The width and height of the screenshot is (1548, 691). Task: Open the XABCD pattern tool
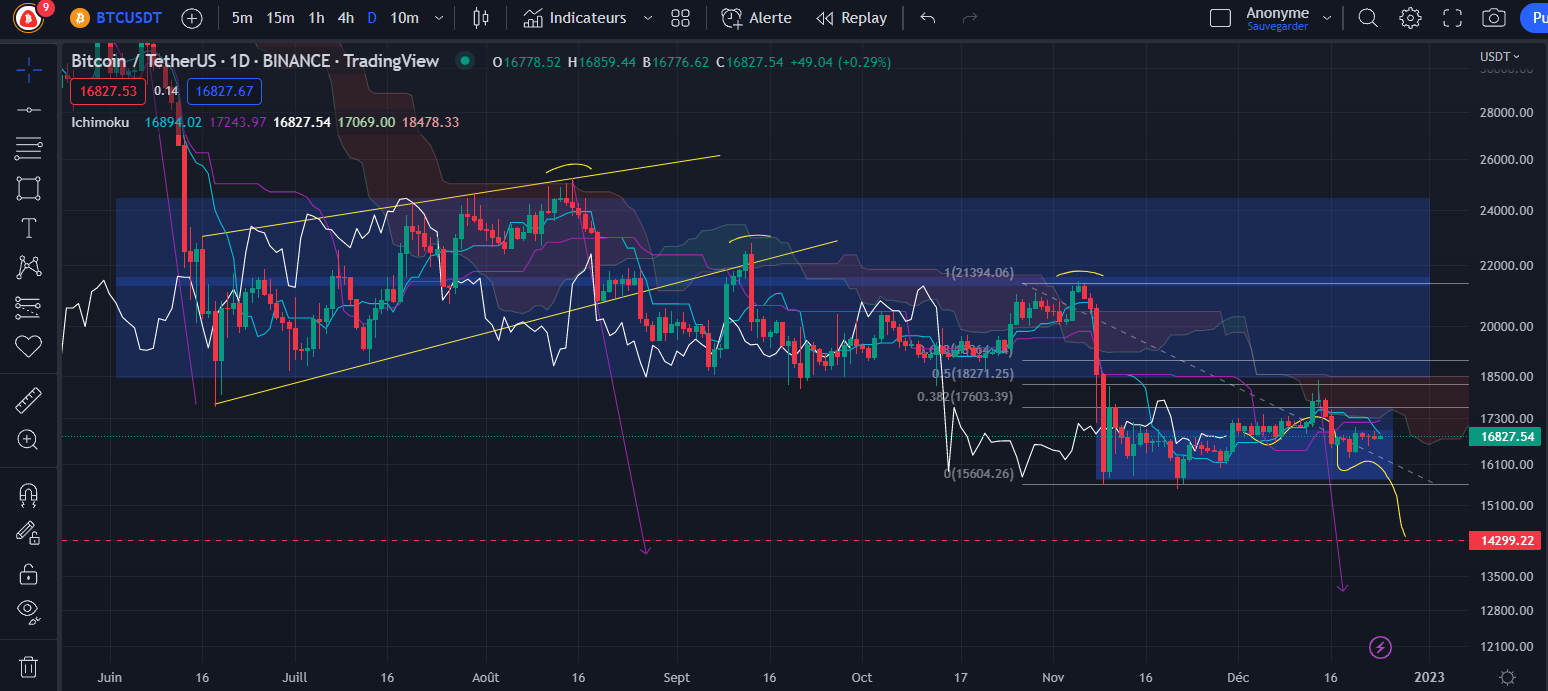click(x=28, y=266)
